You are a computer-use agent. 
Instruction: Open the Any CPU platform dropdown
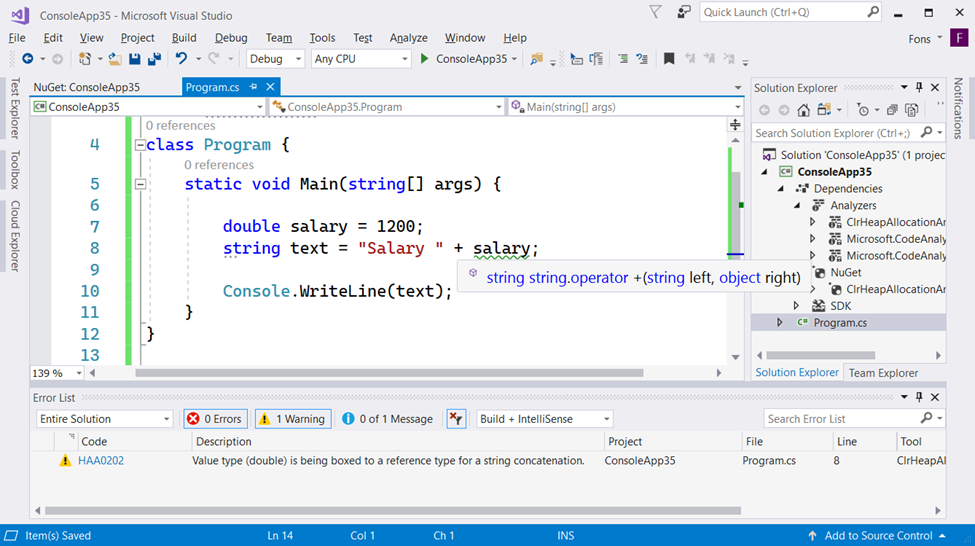click(361, 58)
